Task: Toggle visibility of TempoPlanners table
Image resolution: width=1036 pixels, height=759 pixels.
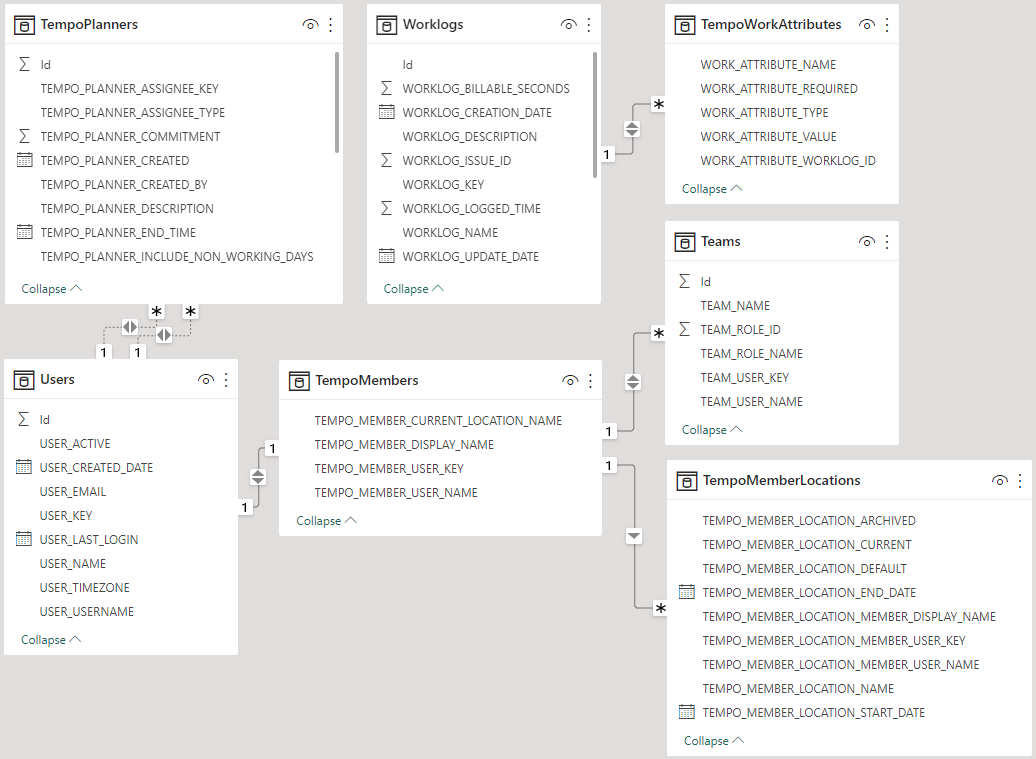Action: 310,24
